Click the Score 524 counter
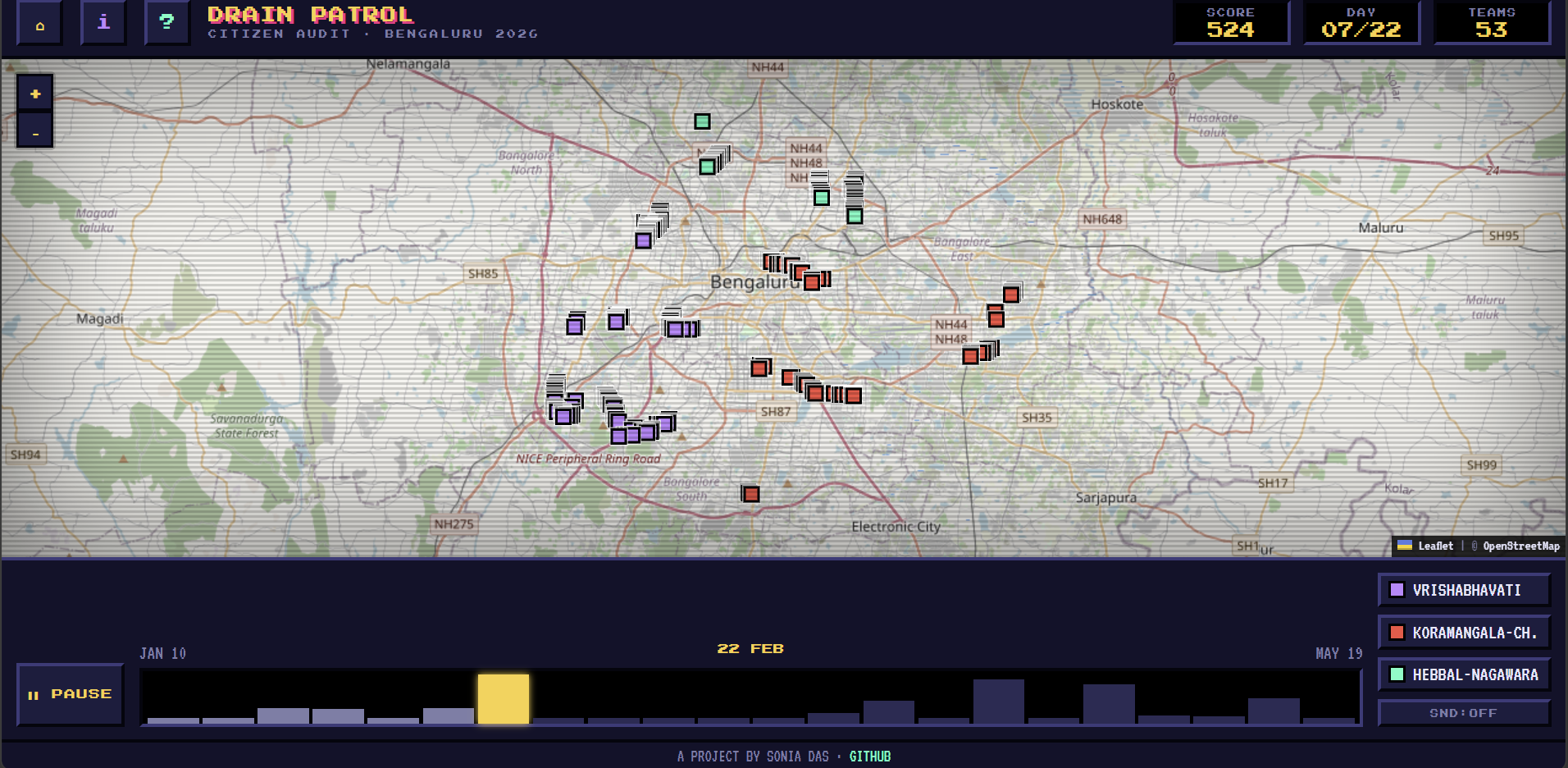This screenshot has width=1568, height=768. point(1231,23)
